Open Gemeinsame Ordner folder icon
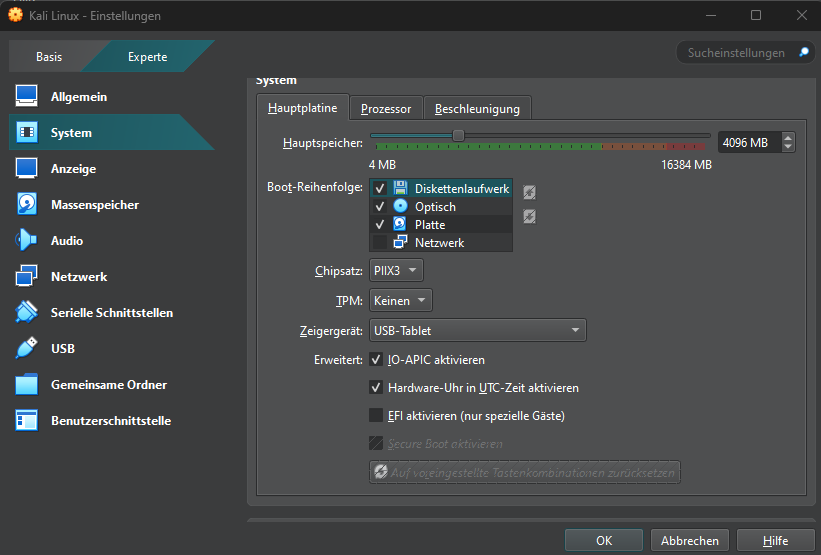The width and height of the screenshot is (821, 555). tap(27, 385)
